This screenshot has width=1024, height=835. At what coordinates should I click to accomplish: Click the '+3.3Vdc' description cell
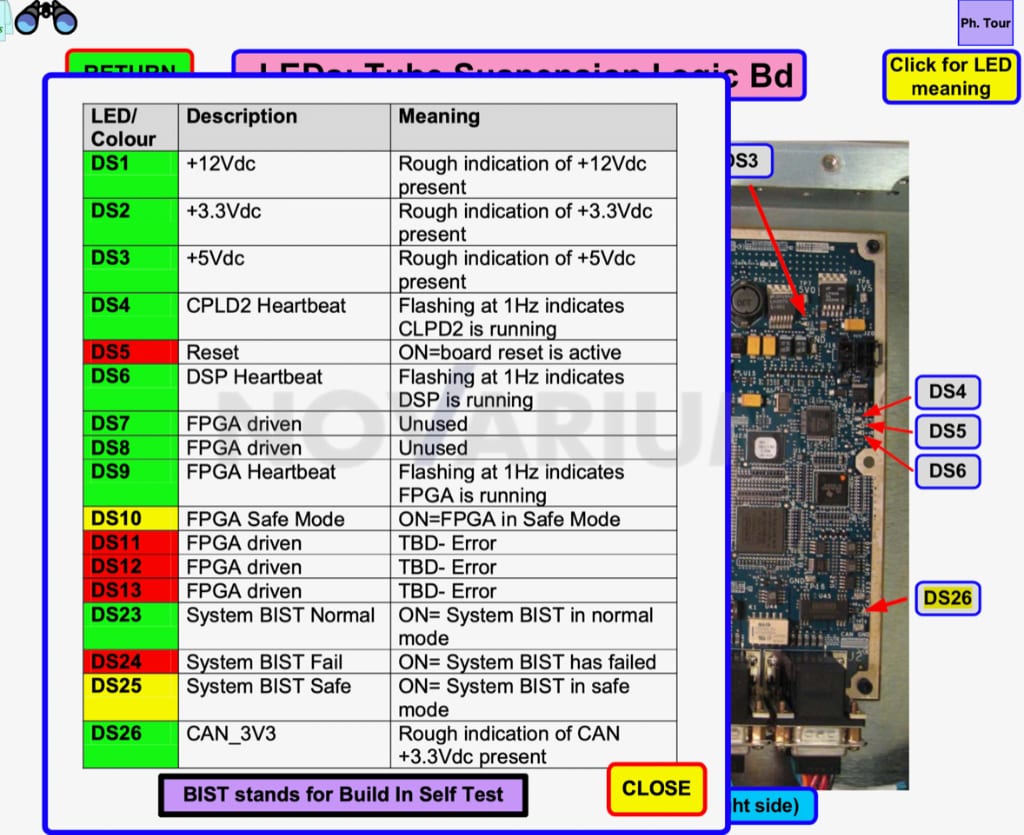point(284,222)
